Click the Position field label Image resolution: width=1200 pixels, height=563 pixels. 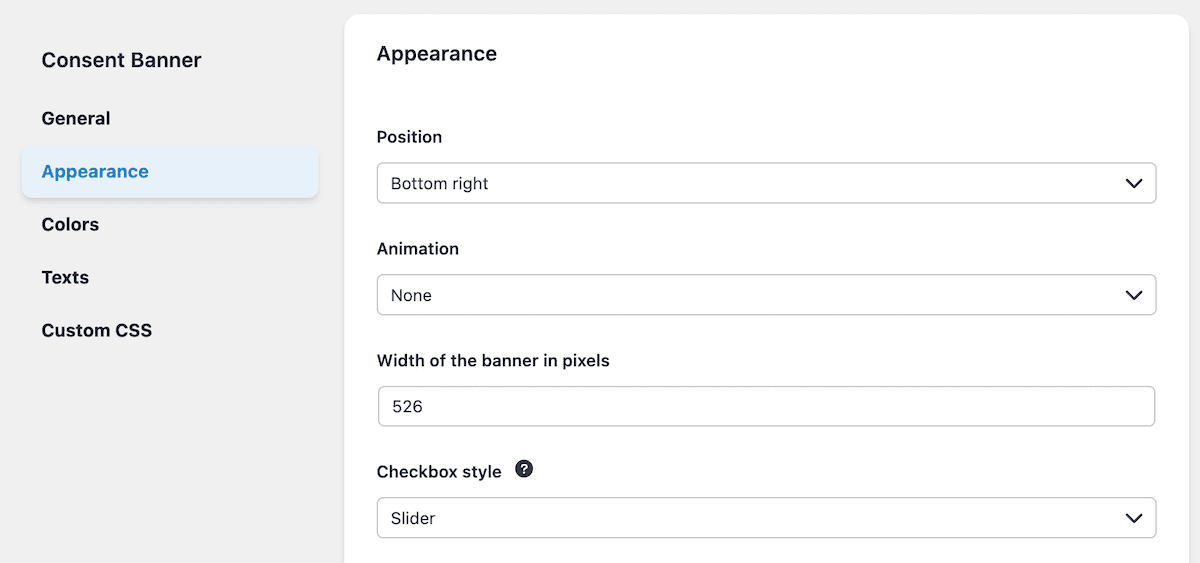click(409, 137)
